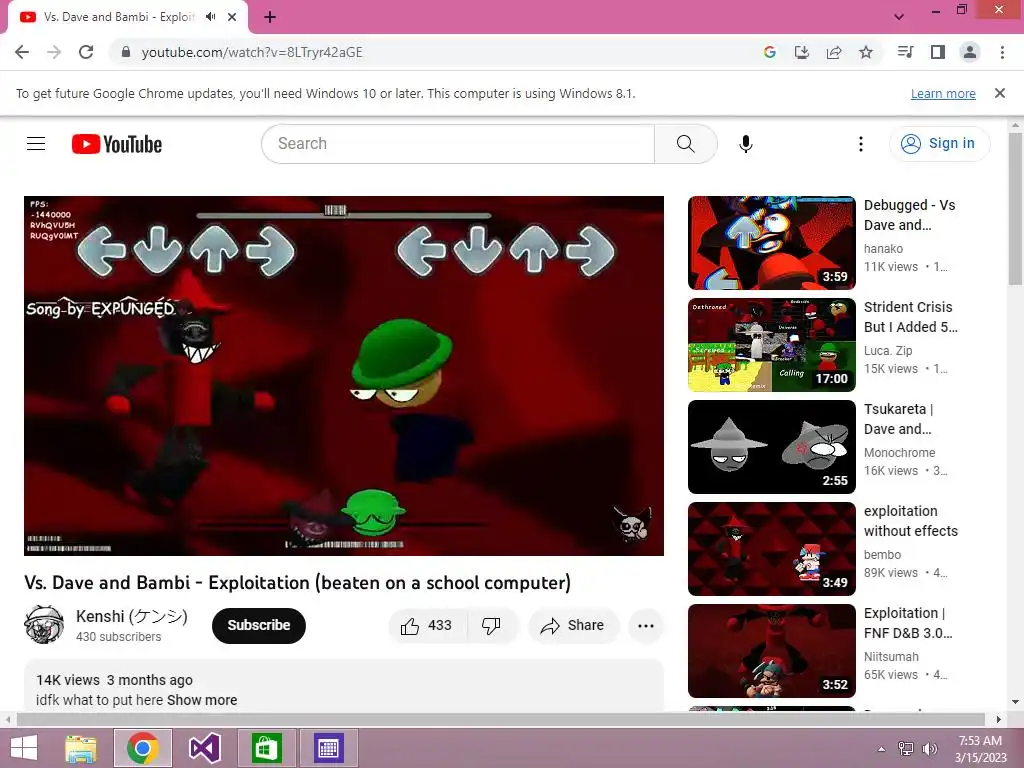
Task: Bookmark this page with the star icon
Action: tap(865, 52)
